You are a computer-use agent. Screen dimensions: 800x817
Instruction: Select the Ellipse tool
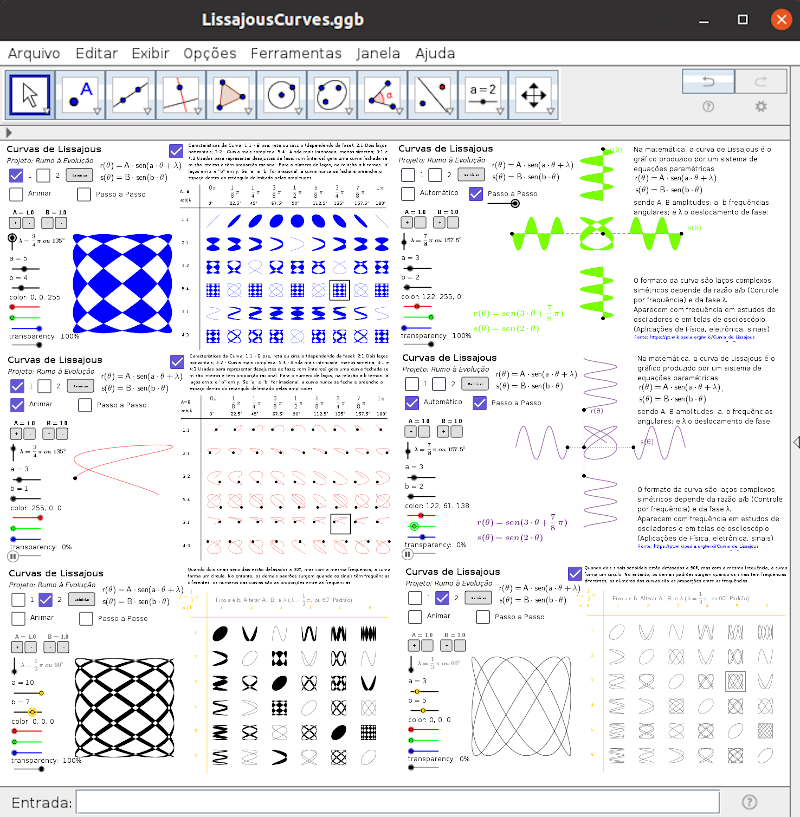click(332, 95)
